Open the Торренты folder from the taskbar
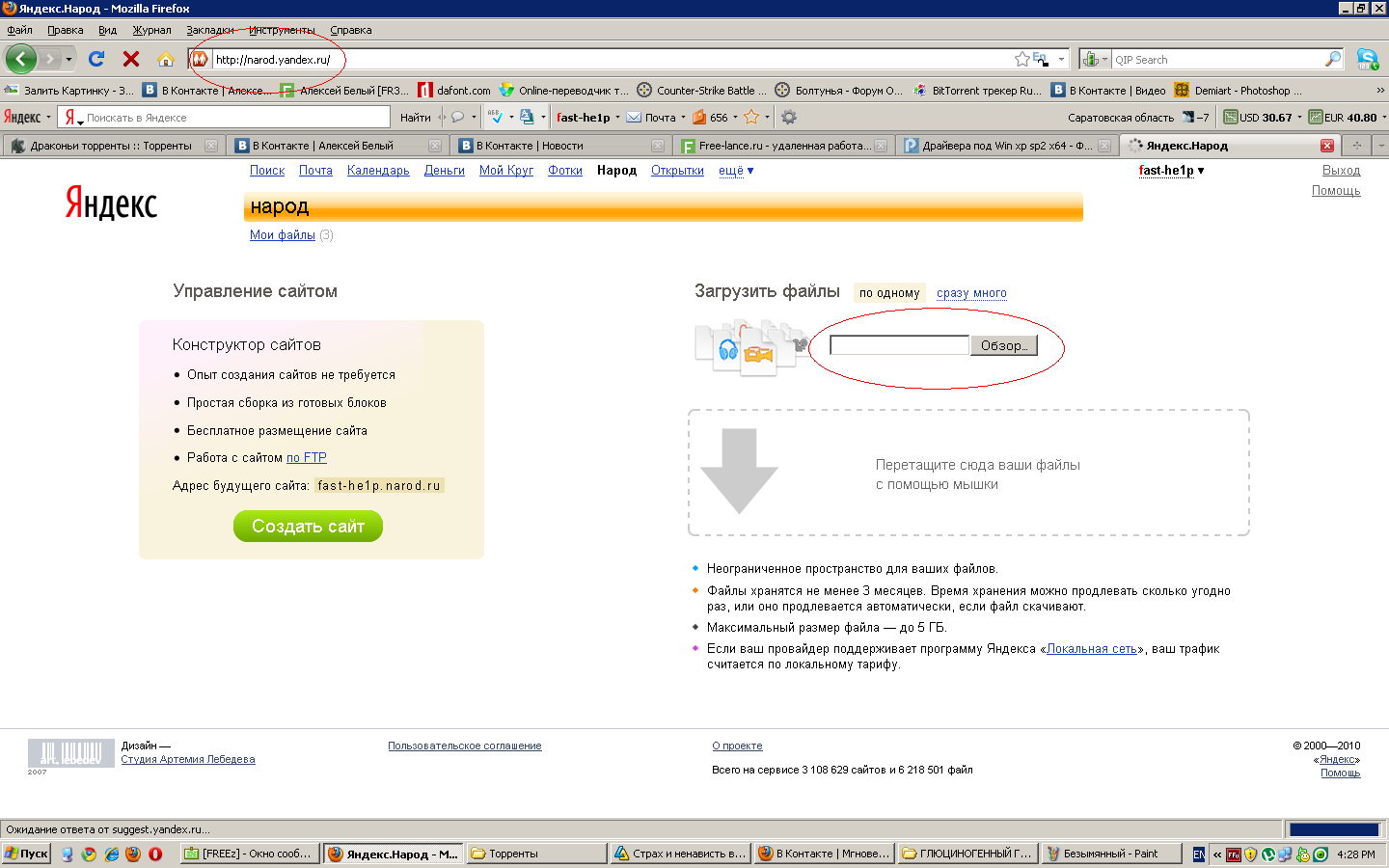Screen dimensions: 1389x868 pyautogui.click(x=536, y=854)
